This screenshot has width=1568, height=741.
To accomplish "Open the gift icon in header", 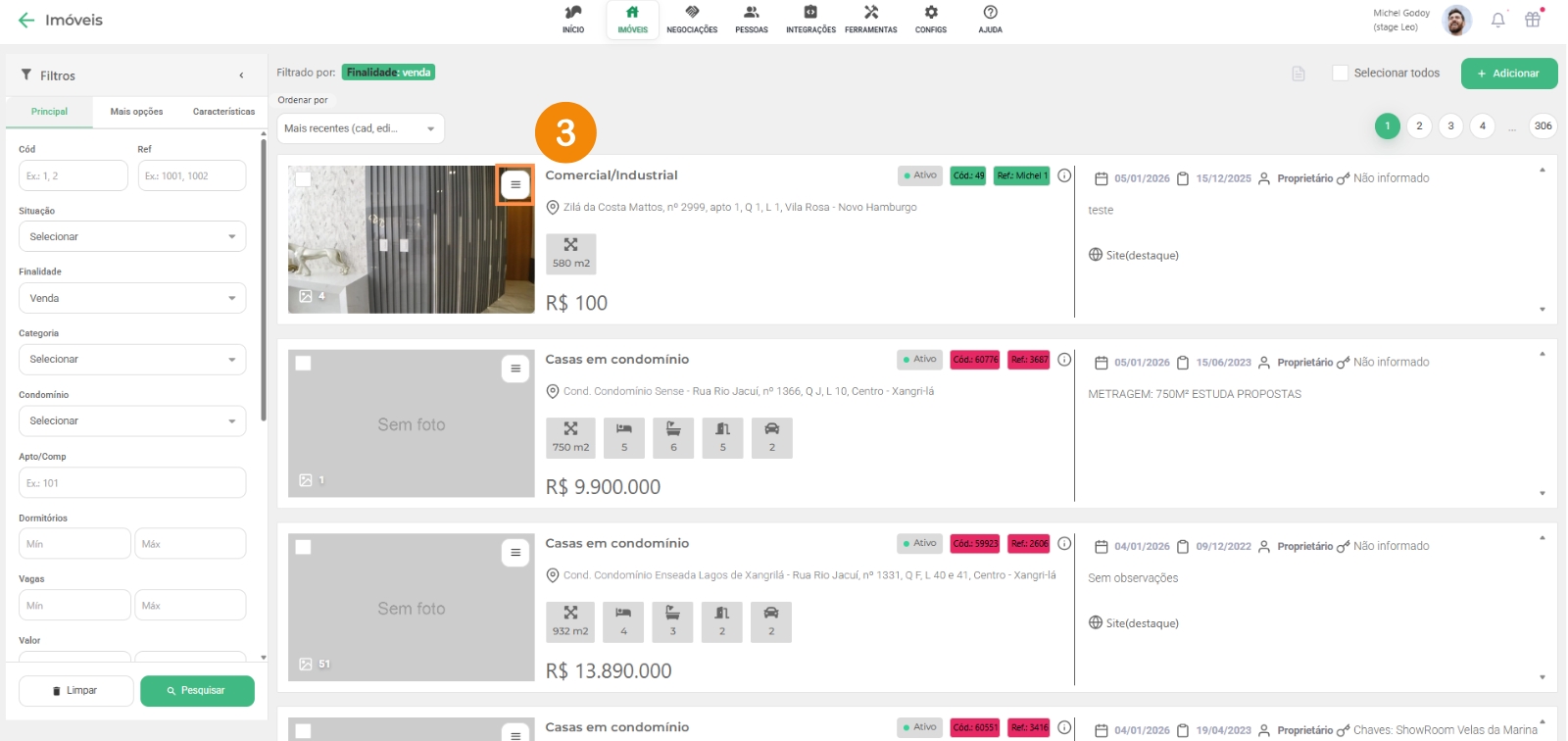I will (1533, 21).
